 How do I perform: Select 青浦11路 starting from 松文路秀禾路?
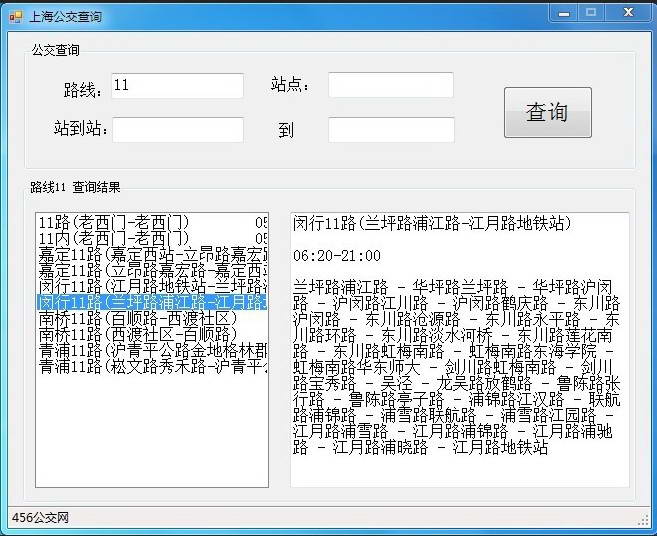coord(150,367)
